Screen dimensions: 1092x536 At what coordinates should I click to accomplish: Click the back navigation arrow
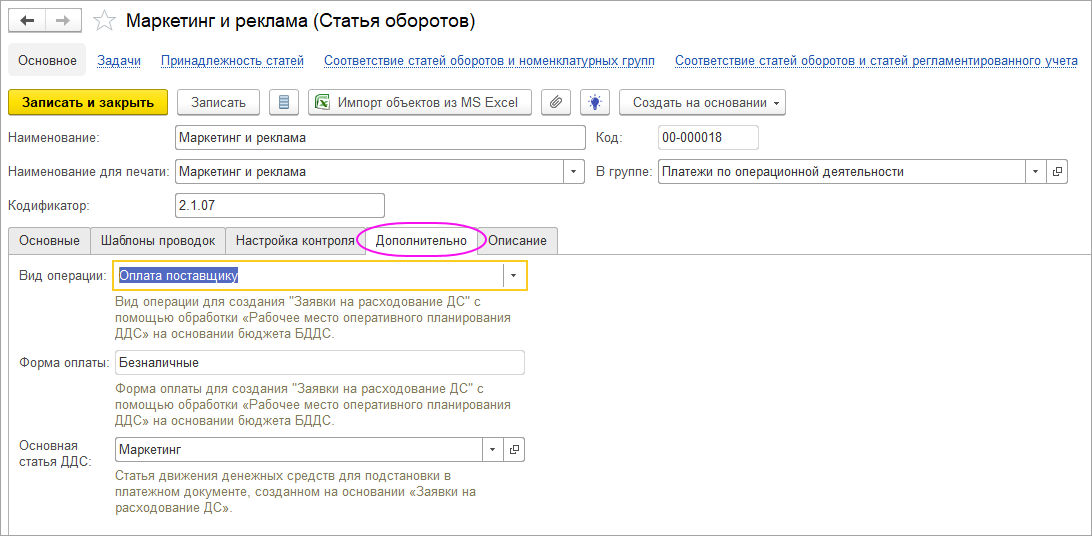click(28, 20)
